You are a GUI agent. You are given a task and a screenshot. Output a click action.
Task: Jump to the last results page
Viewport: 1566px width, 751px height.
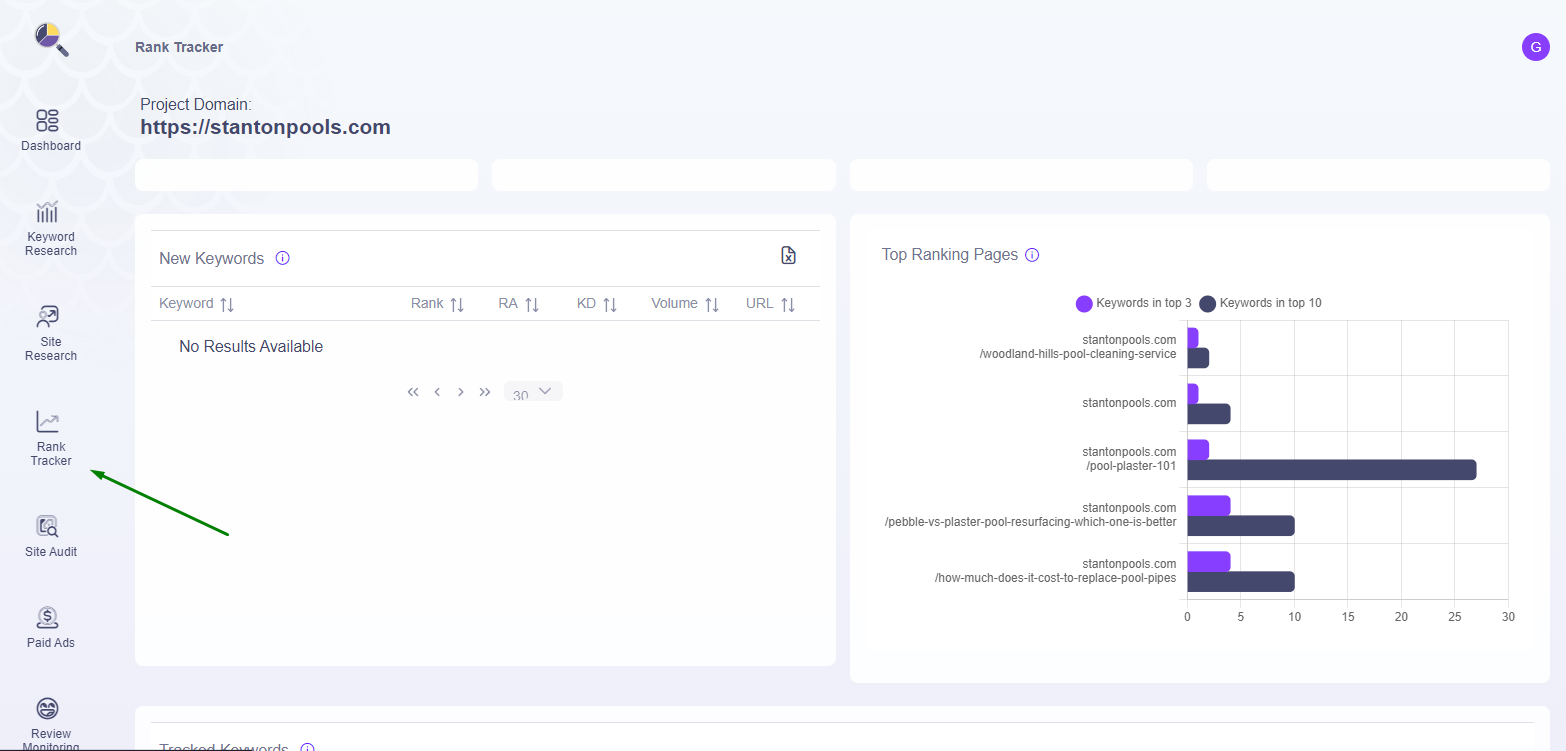[x=484, y=391]
